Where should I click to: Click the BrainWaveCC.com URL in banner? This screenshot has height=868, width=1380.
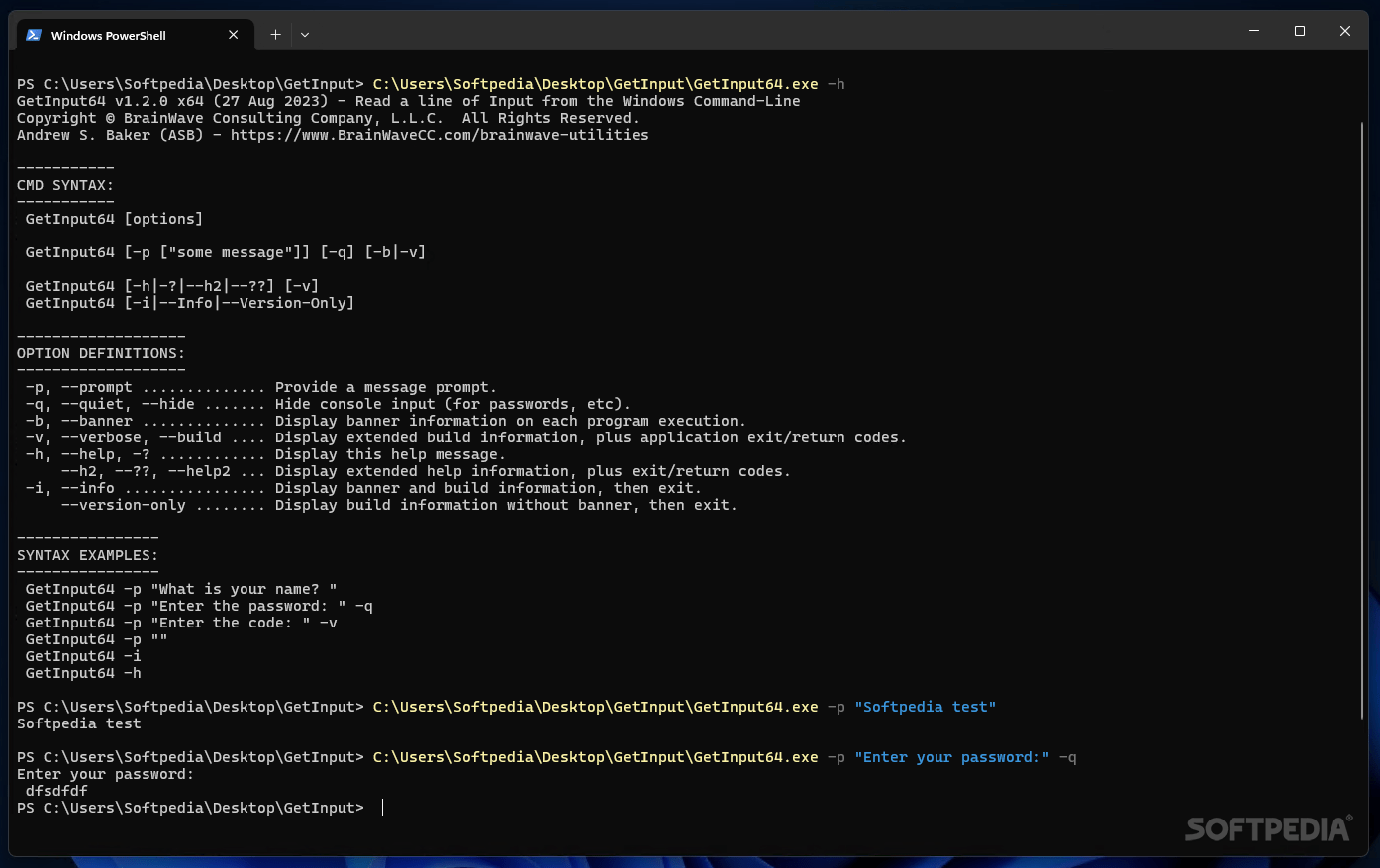tap(440, 135)
